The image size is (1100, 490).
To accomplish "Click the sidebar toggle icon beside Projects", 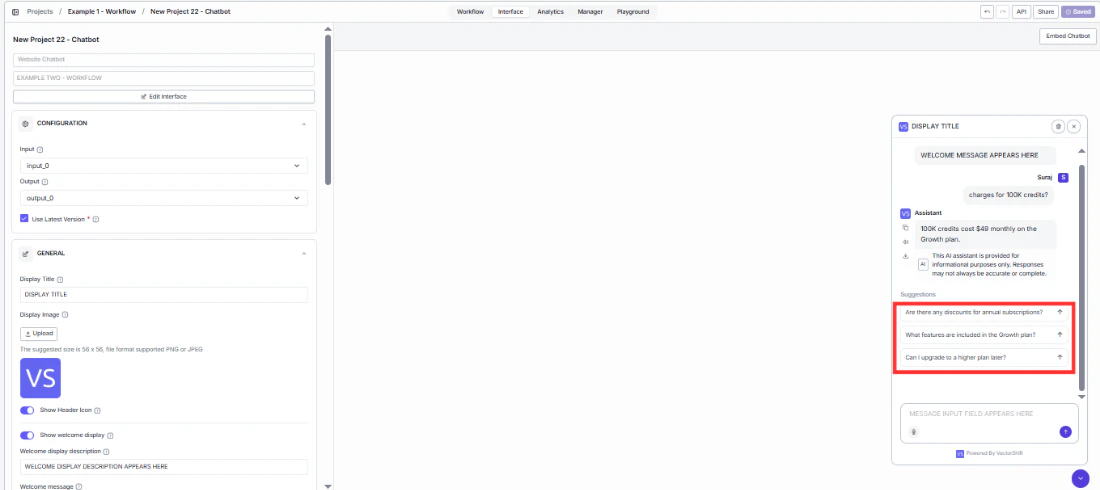I will coord(15,12).
